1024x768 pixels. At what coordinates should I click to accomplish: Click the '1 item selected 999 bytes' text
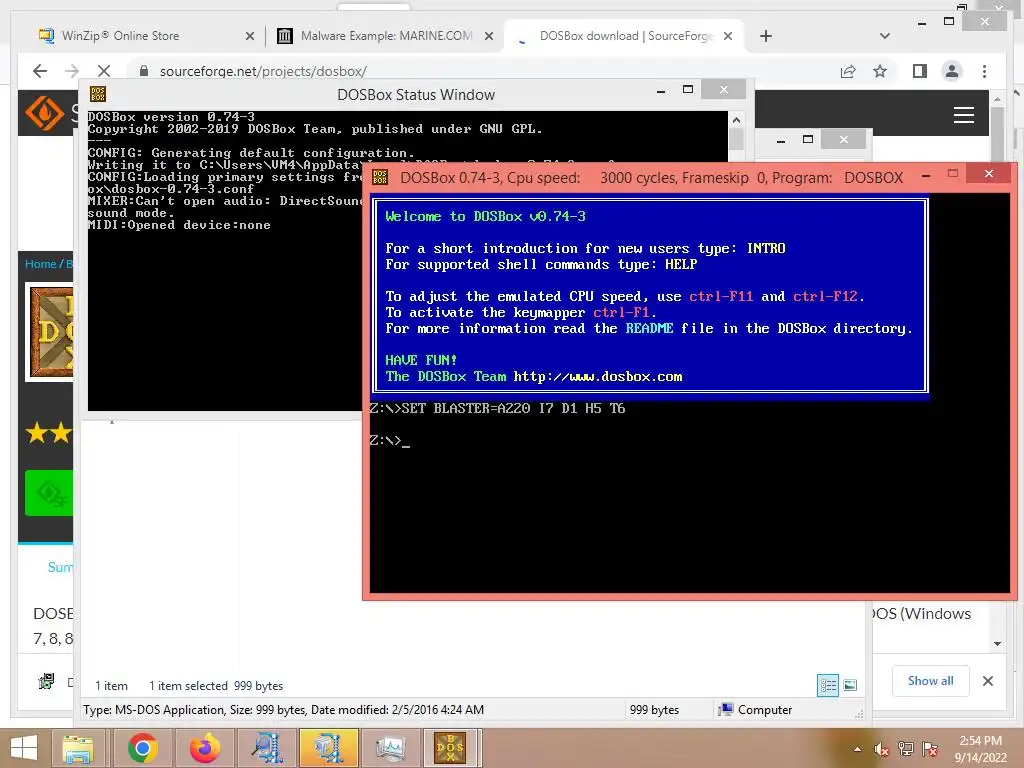point(216,686)
